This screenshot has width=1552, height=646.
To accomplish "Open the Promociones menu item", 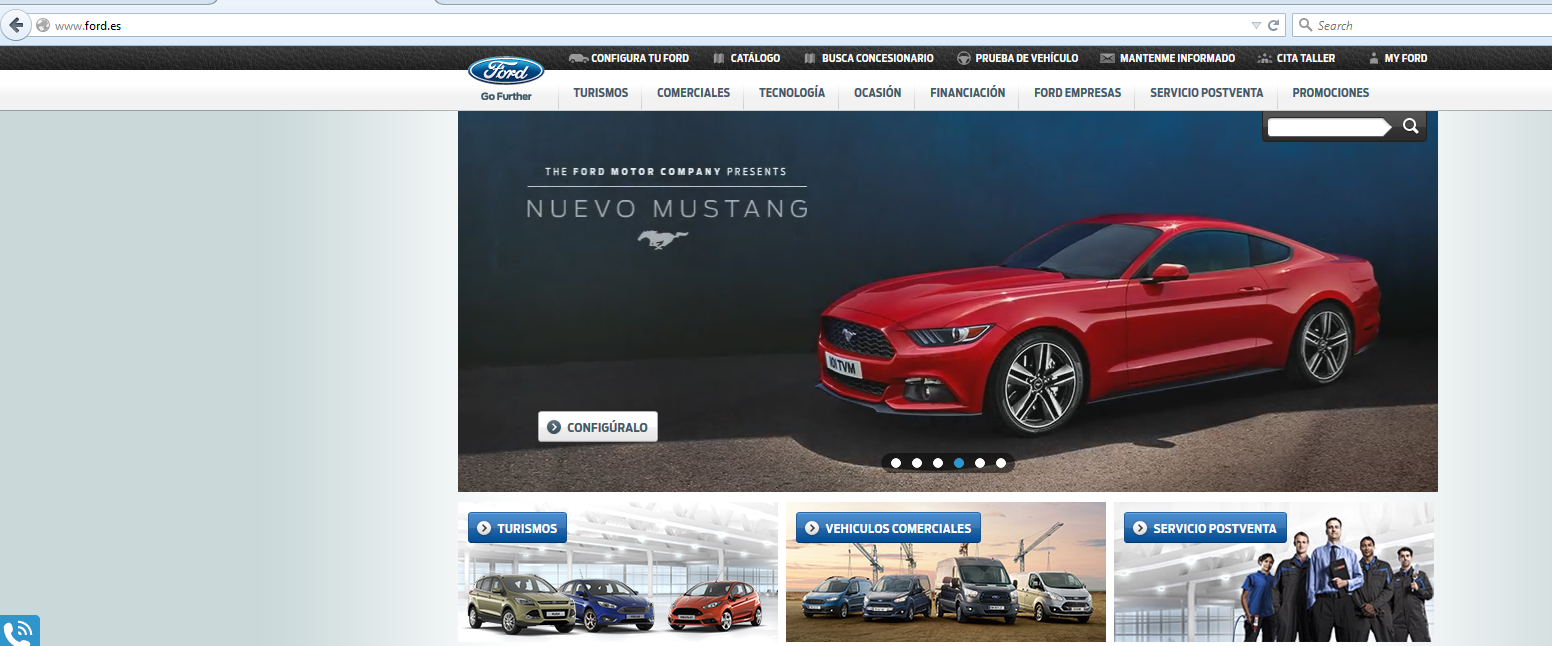I will coord(1330,93).
